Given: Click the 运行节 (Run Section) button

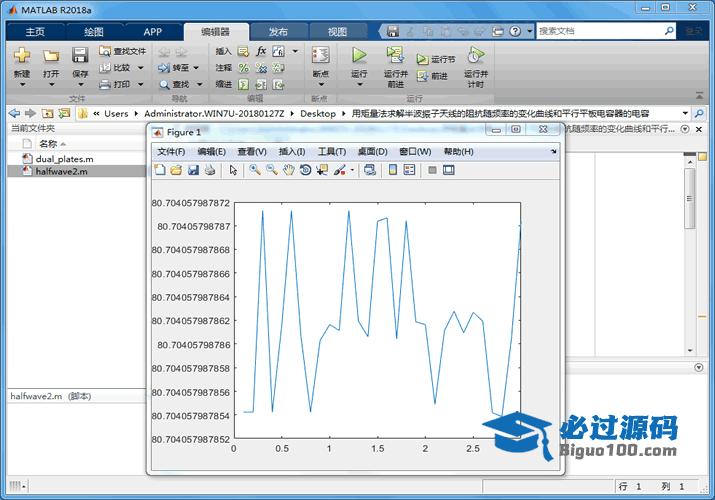Looking at the screenshot, I should click(x=436, y=59).
